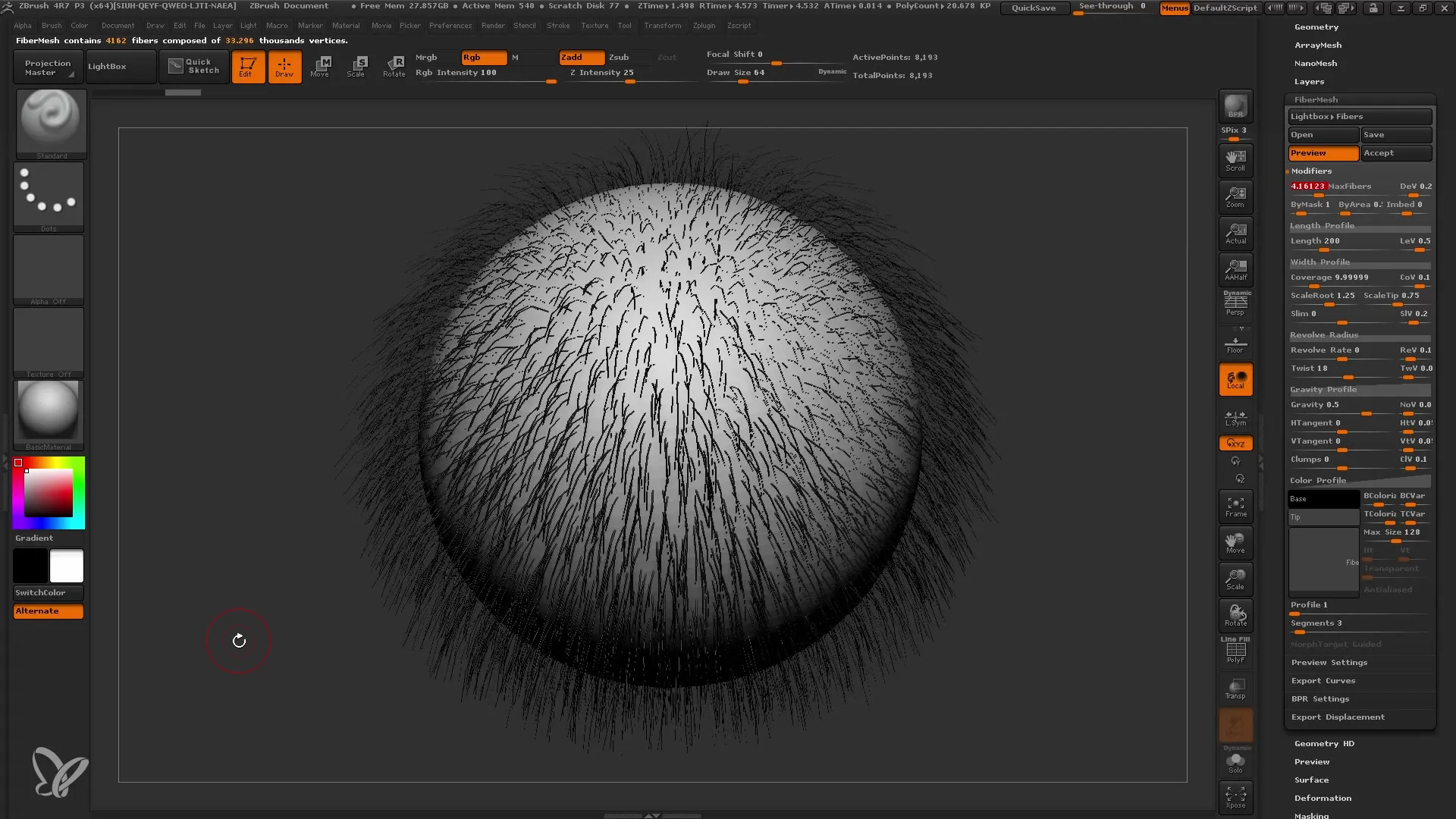Select the Draw tool icon

[x=284, y=66]
